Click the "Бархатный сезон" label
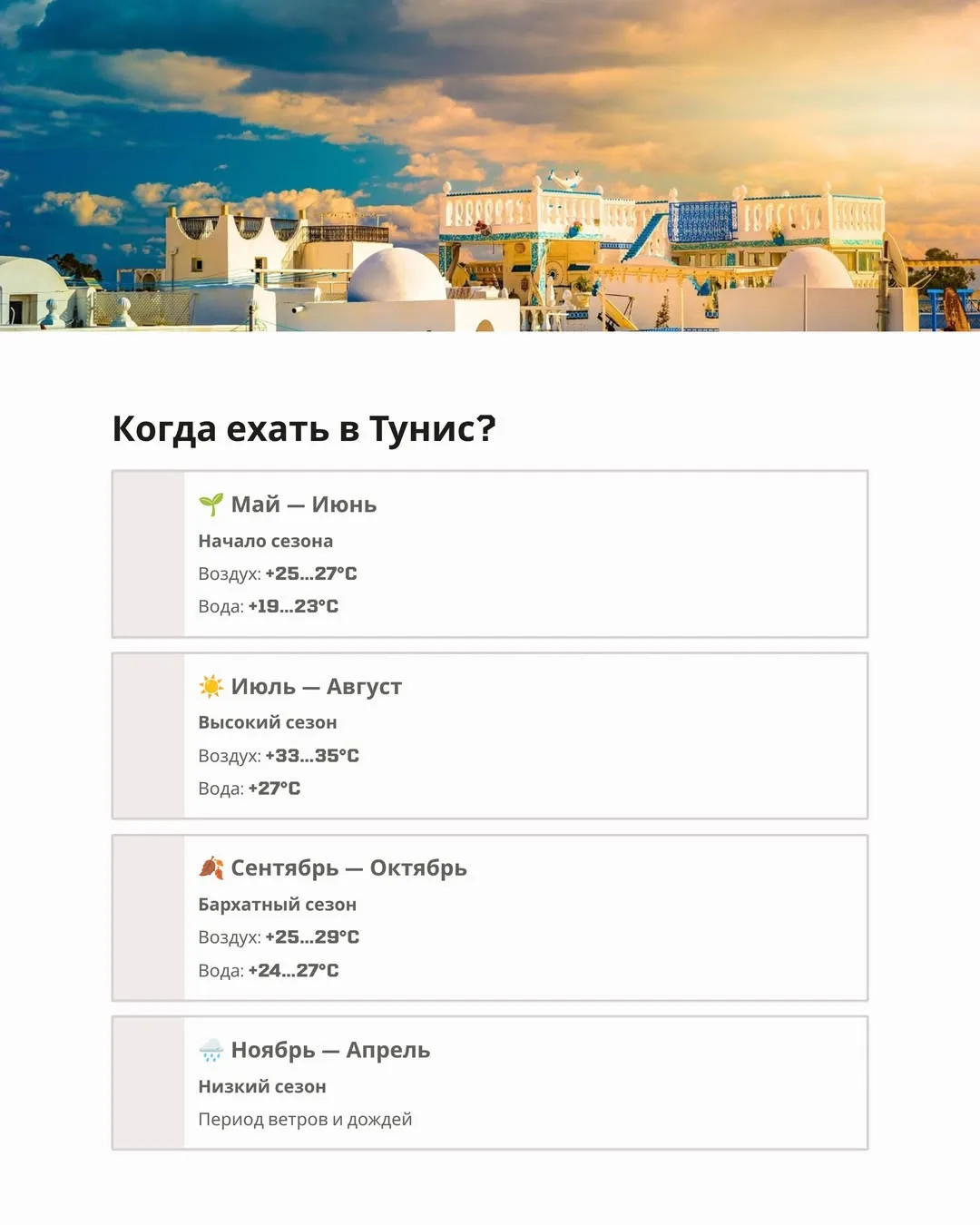980x1225 pixels. (278, 905)
